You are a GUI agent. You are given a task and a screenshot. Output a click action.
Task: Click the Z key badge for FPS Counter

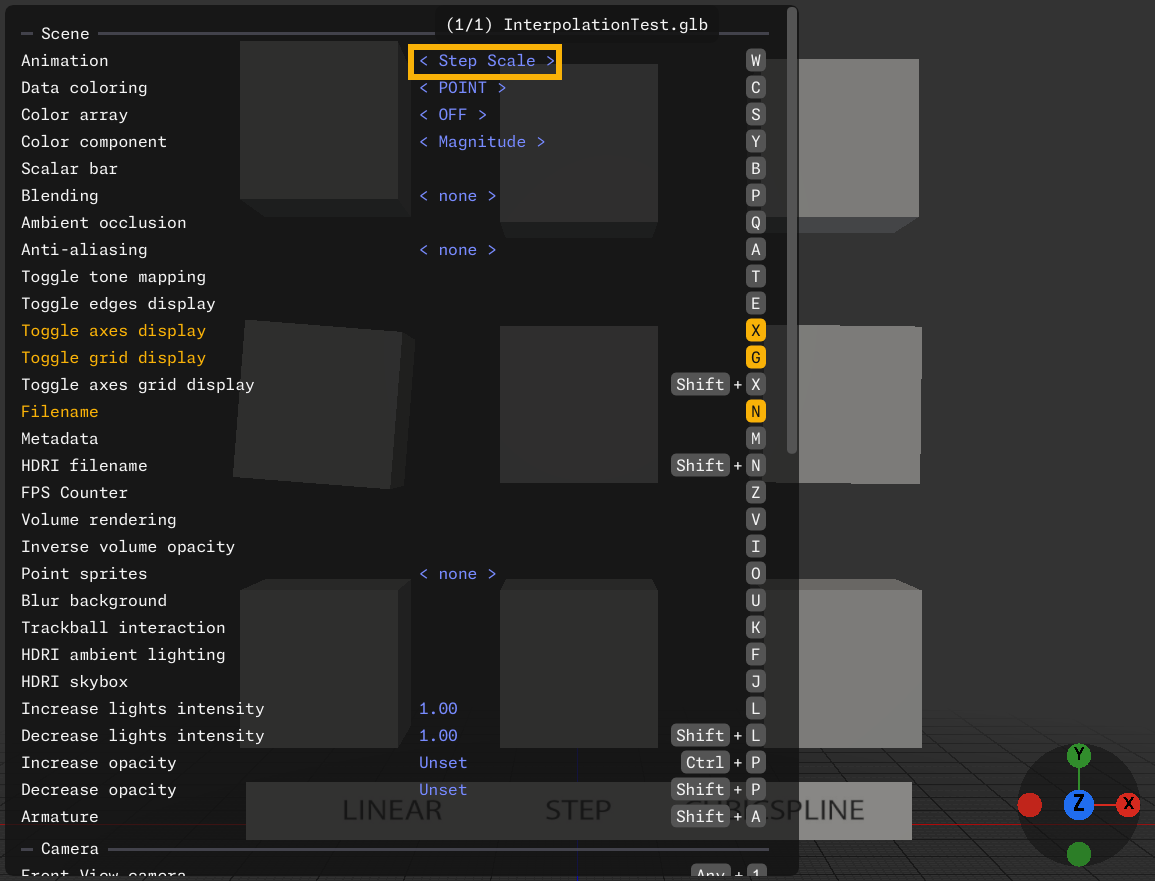(756, 493)
